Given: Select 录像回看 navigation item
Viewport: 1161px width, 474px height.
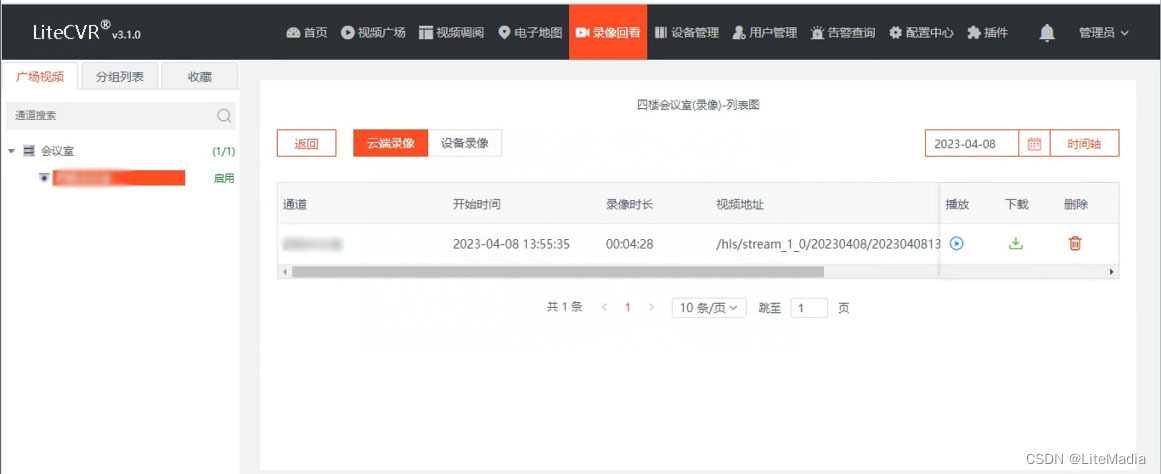Looking at the screenshot, I should tap(608, 33).
